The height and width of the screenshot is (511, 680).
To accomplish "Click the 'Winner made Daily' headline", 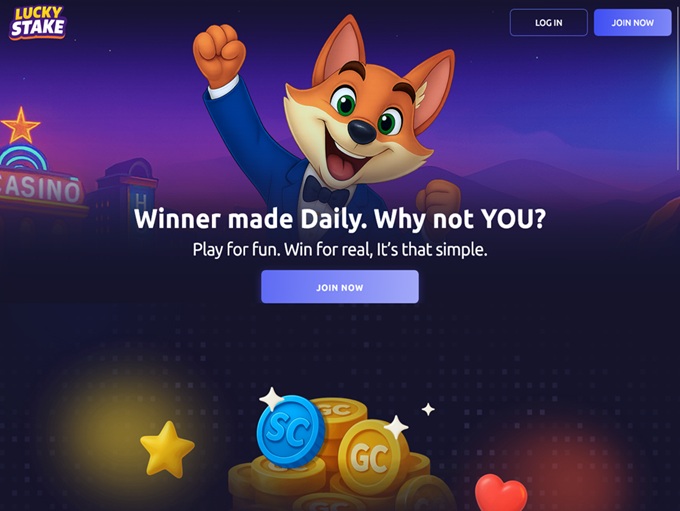I will 340,219.
